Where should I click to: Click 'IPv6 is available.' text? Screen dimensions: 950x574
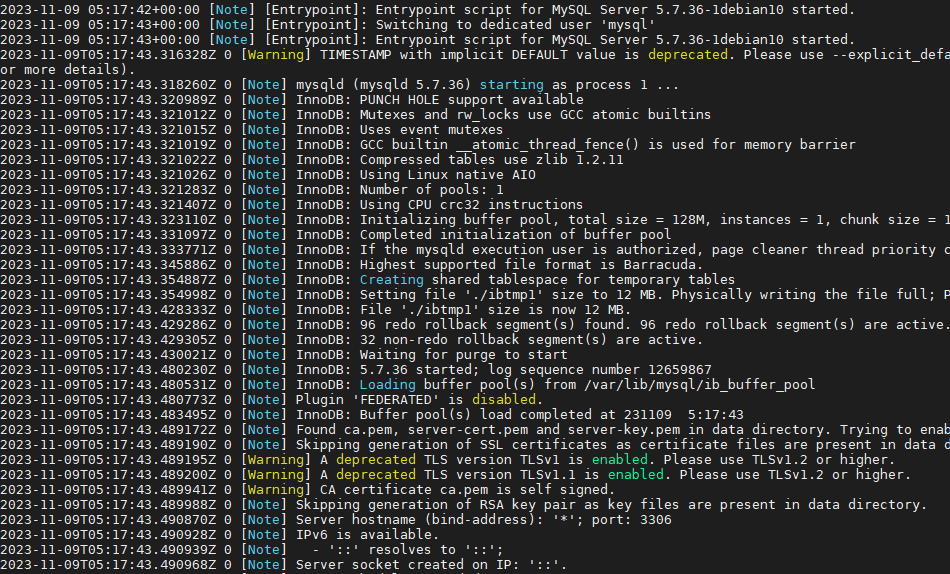click(x=367, y=535)
